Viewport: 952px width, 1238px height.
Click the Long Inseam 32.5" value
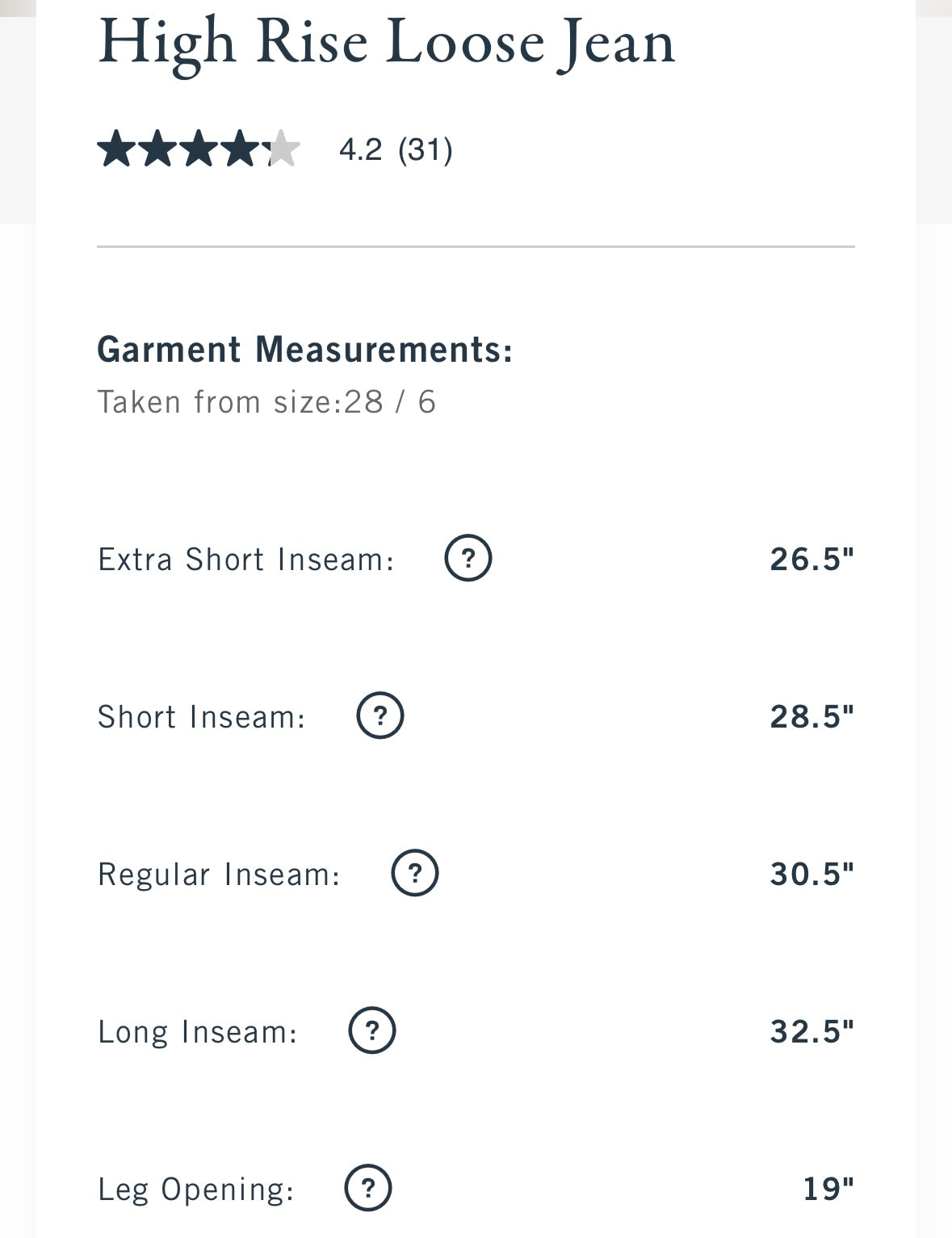(x=812, y=1031)
